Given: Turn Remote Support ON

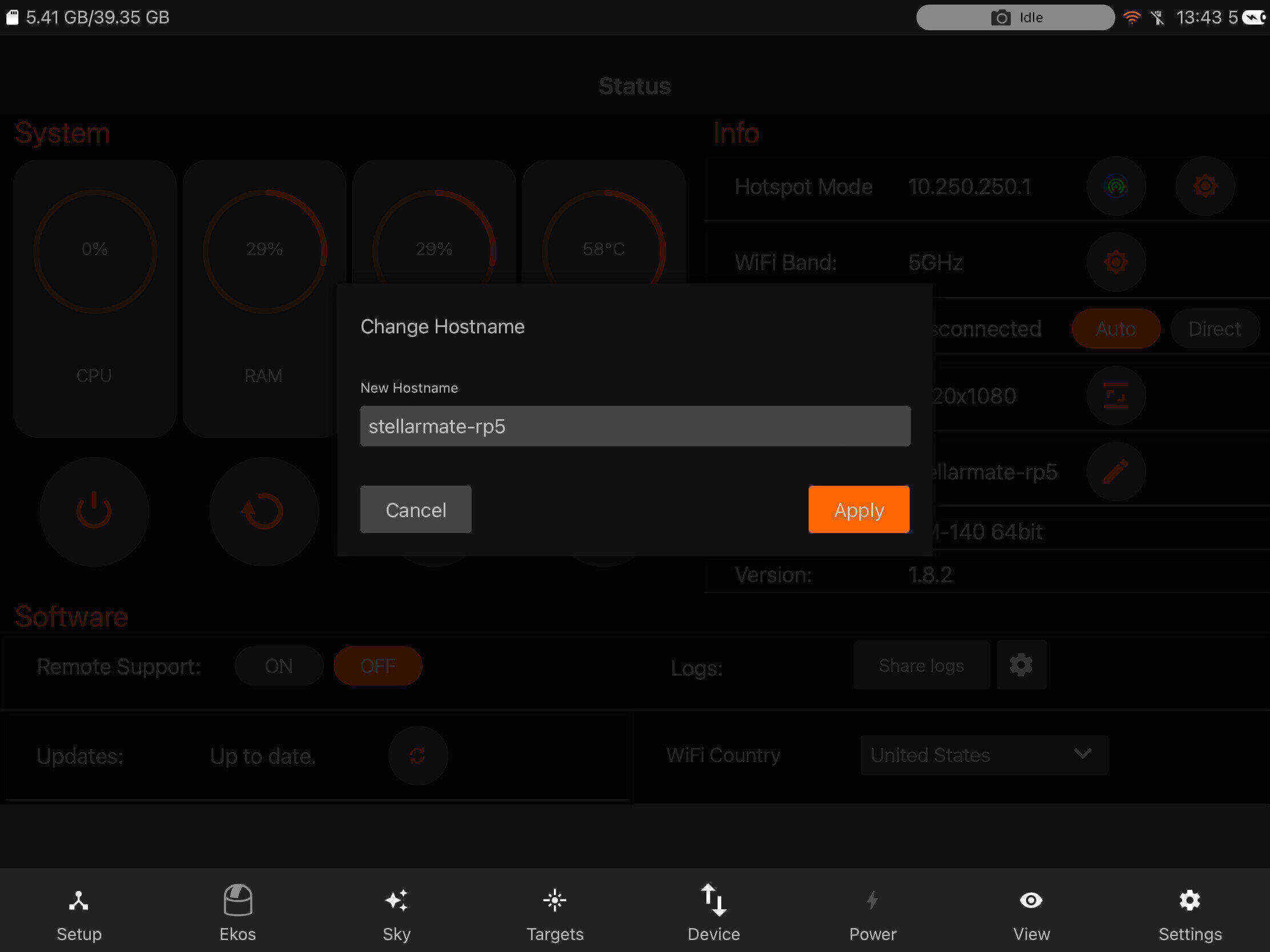Looking at the screenshot, I should [x=279, y=666].
